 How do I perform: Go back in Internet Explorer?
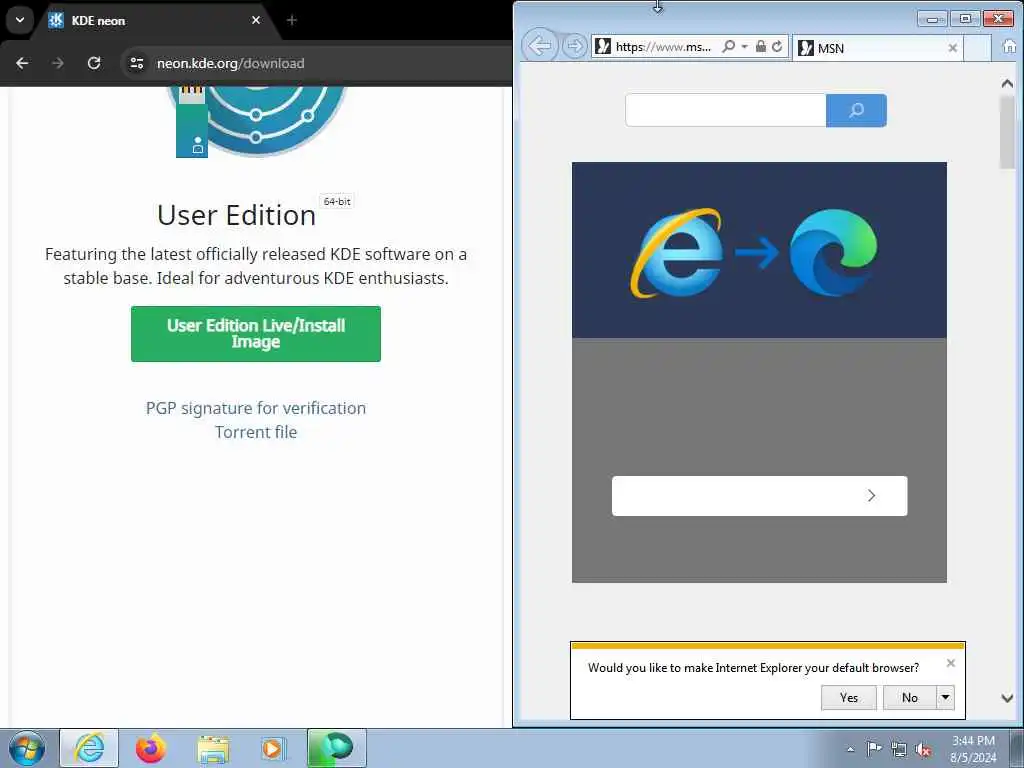click(x=539, y=46)
